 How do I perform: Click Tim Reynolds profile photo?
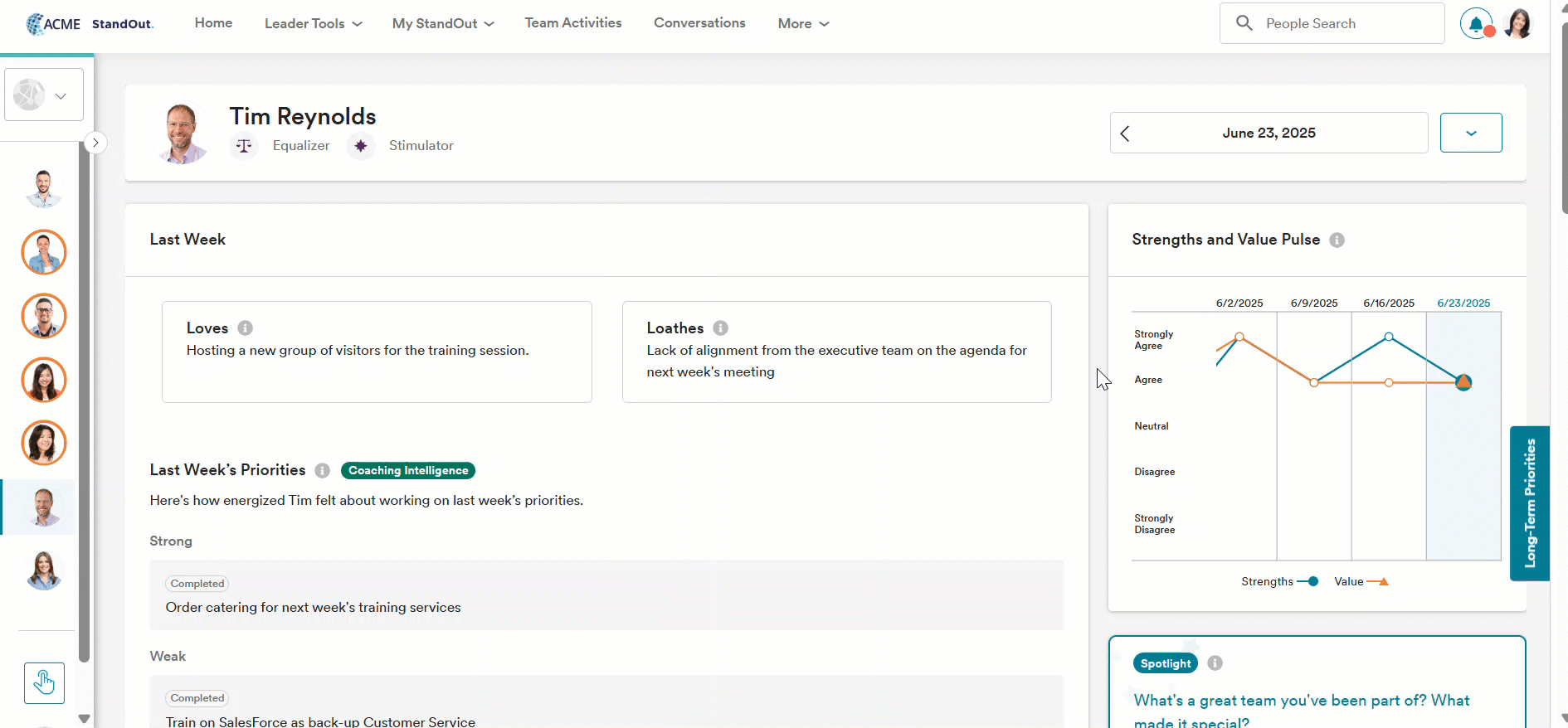(181, 133)
